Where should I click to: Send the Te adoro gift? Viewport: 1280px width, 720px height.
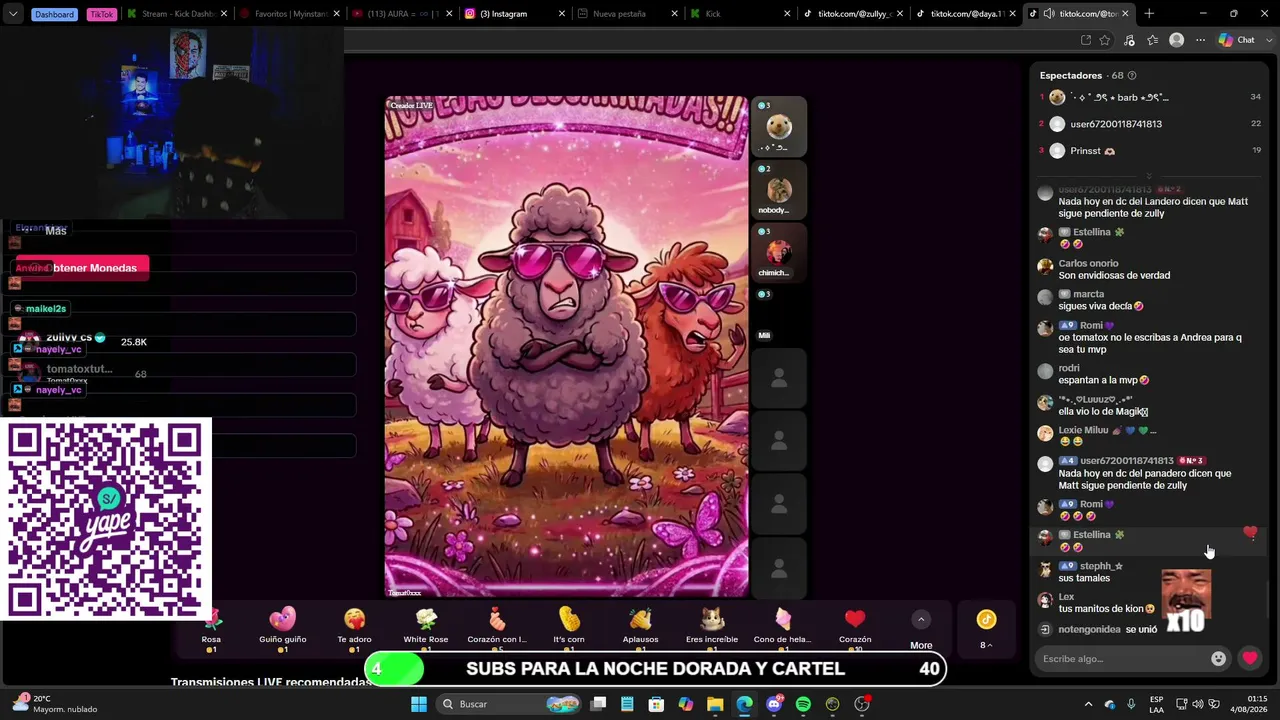point(354,629)
